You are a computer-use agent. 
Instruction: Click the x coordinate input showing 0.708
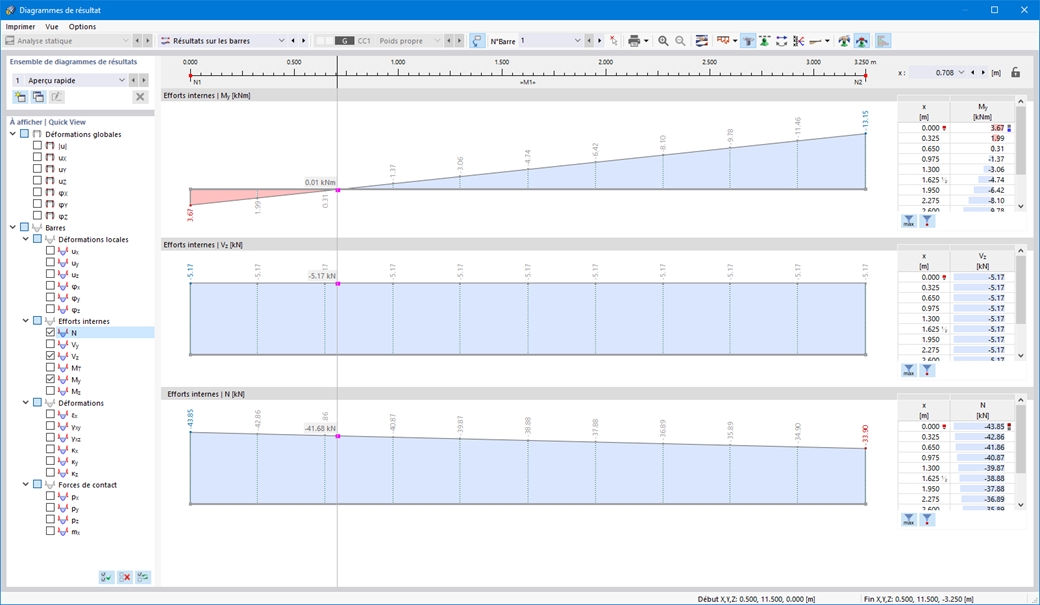pos(945,71)
